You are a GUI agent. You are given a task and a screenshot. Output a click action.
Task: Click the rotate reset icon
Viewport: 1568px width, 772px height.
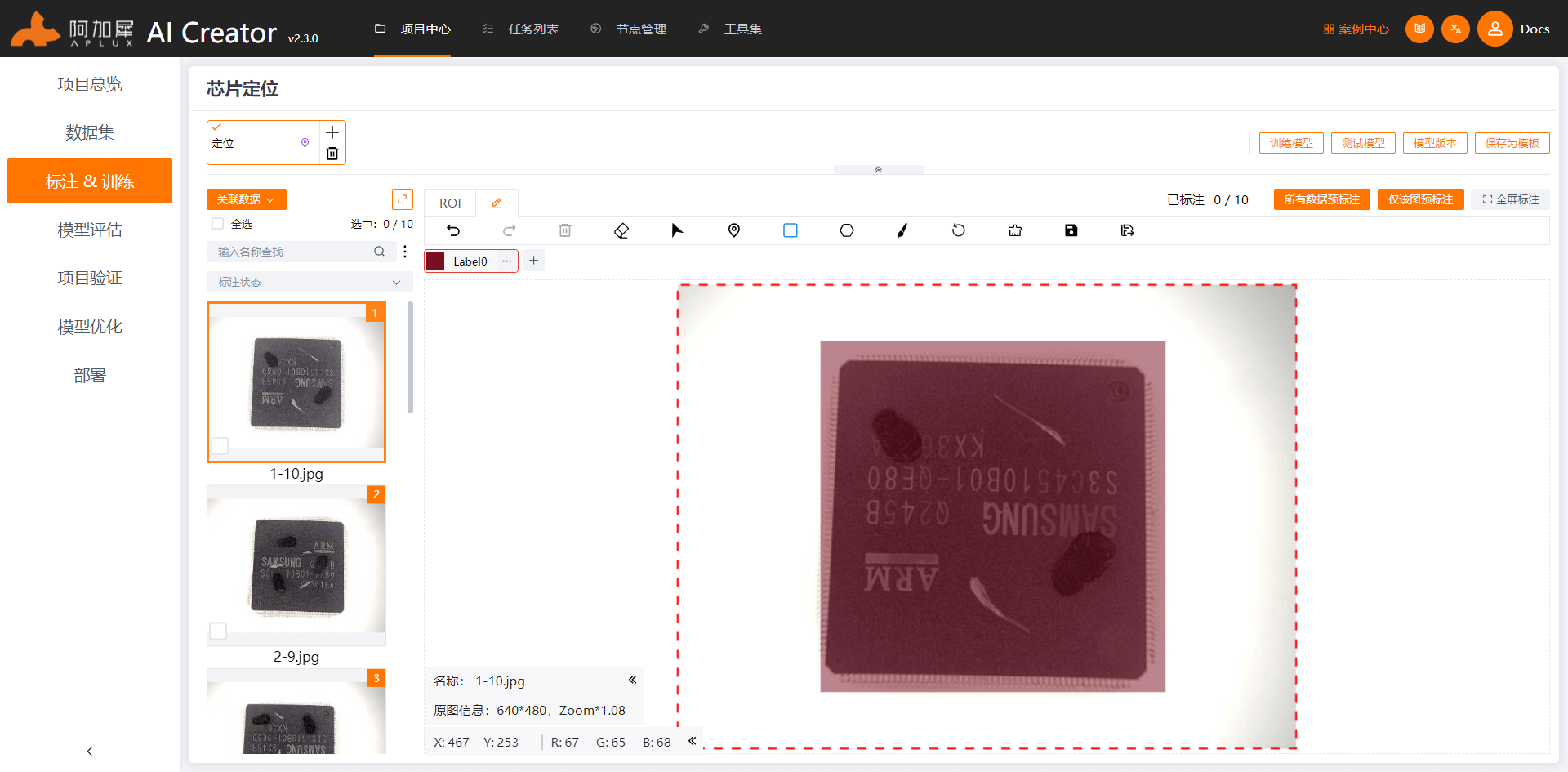(959, 230)
